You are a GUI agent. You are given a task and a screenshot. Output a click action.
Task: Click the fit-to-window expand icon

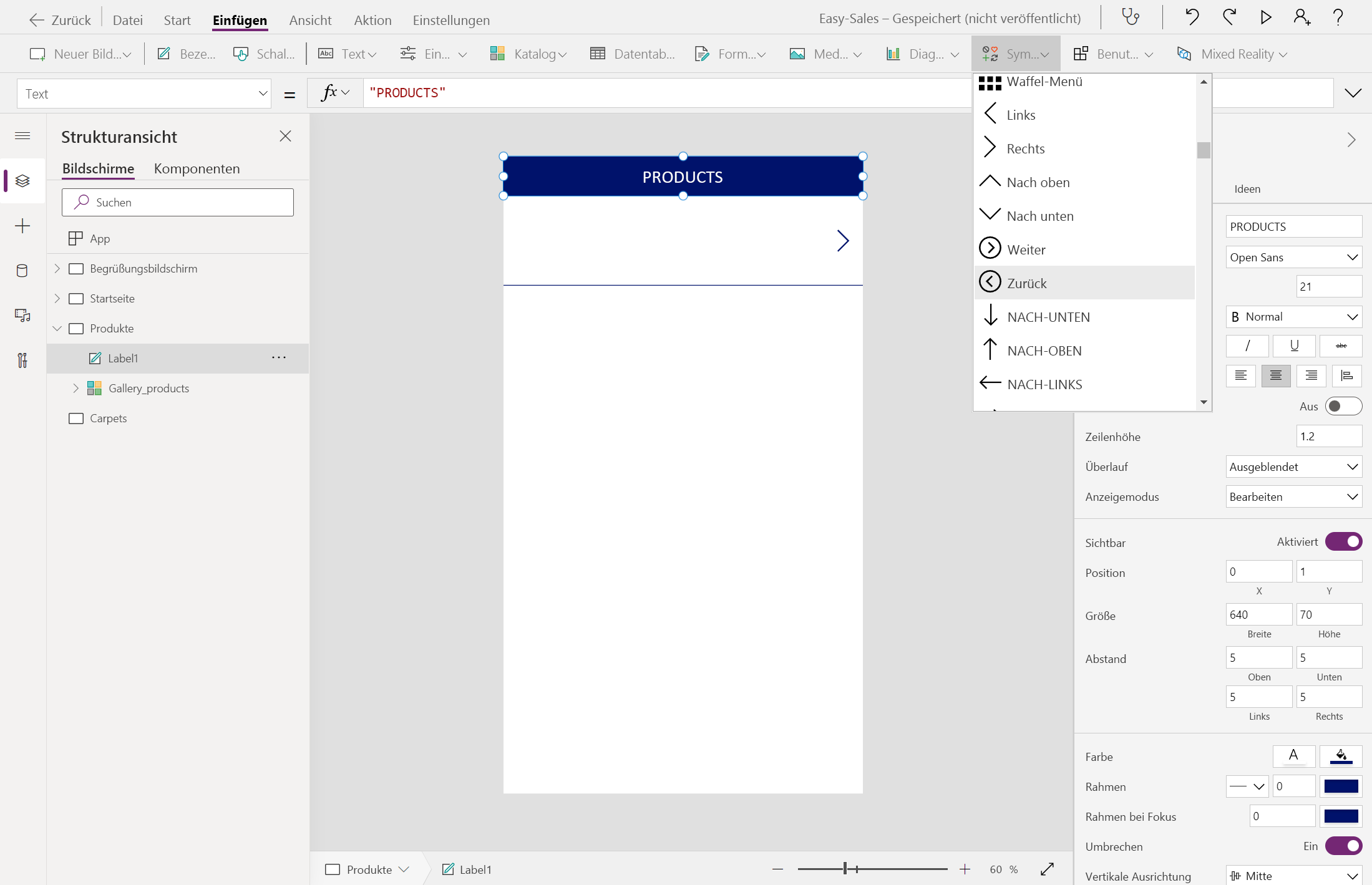(x=1048, y=869)
